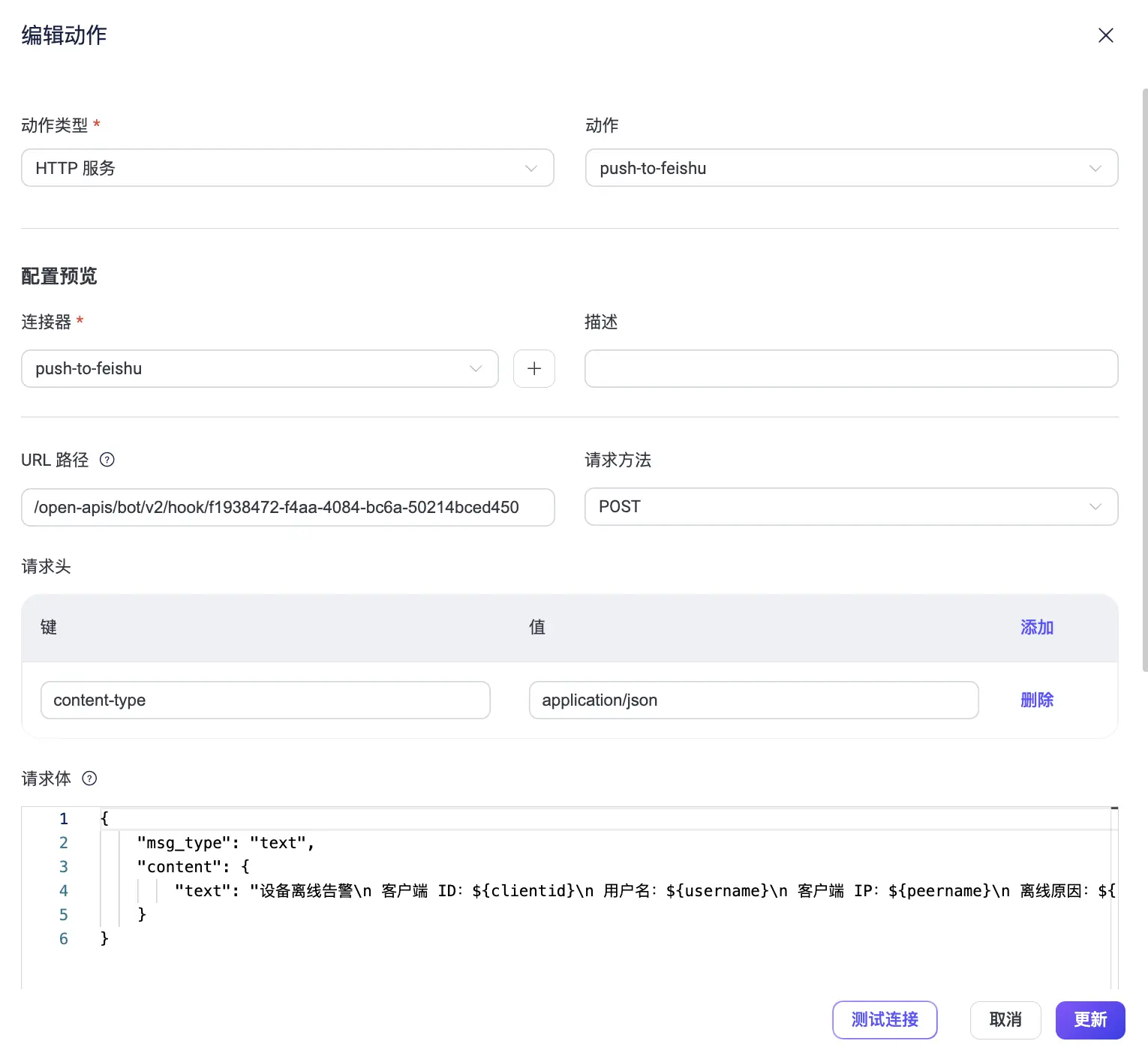Viewport: 1148px width, 1062px height.
Task: Open the 连接器 push-to-feishu dropdown
Action: point(259,368)
